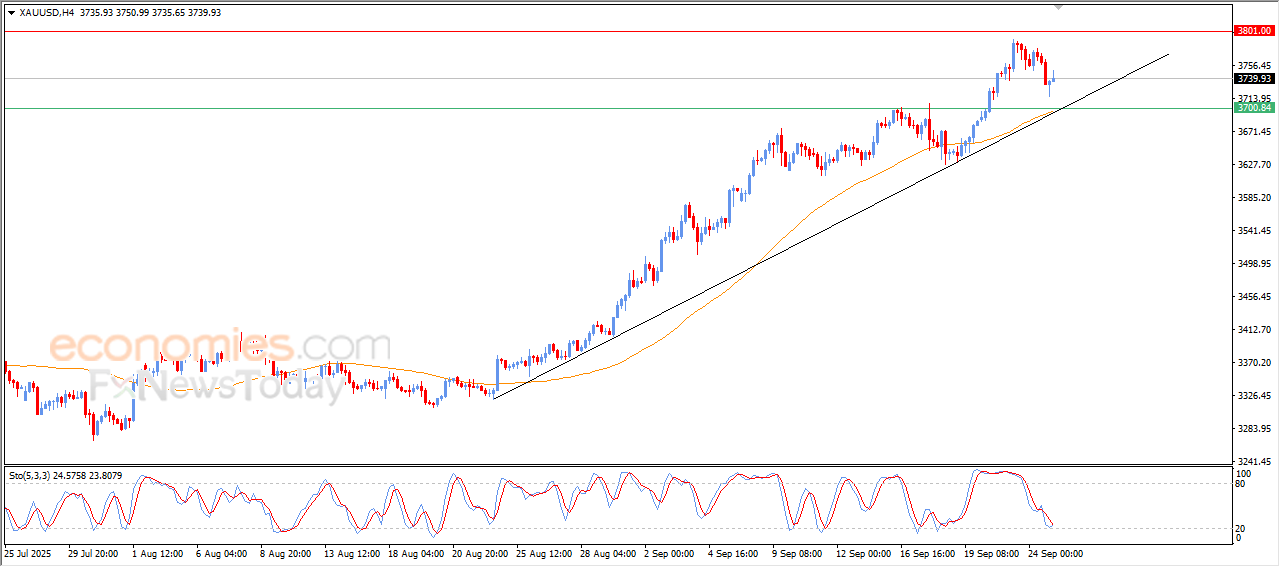Click the red horizontal resistance line
The height and width of the screenshot is (567, 1280).
tap(600, 31)
